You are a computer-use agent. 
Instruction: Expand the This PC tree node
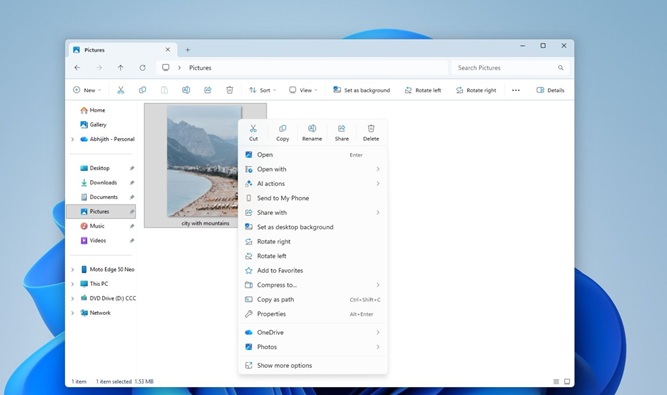(72, 284)
